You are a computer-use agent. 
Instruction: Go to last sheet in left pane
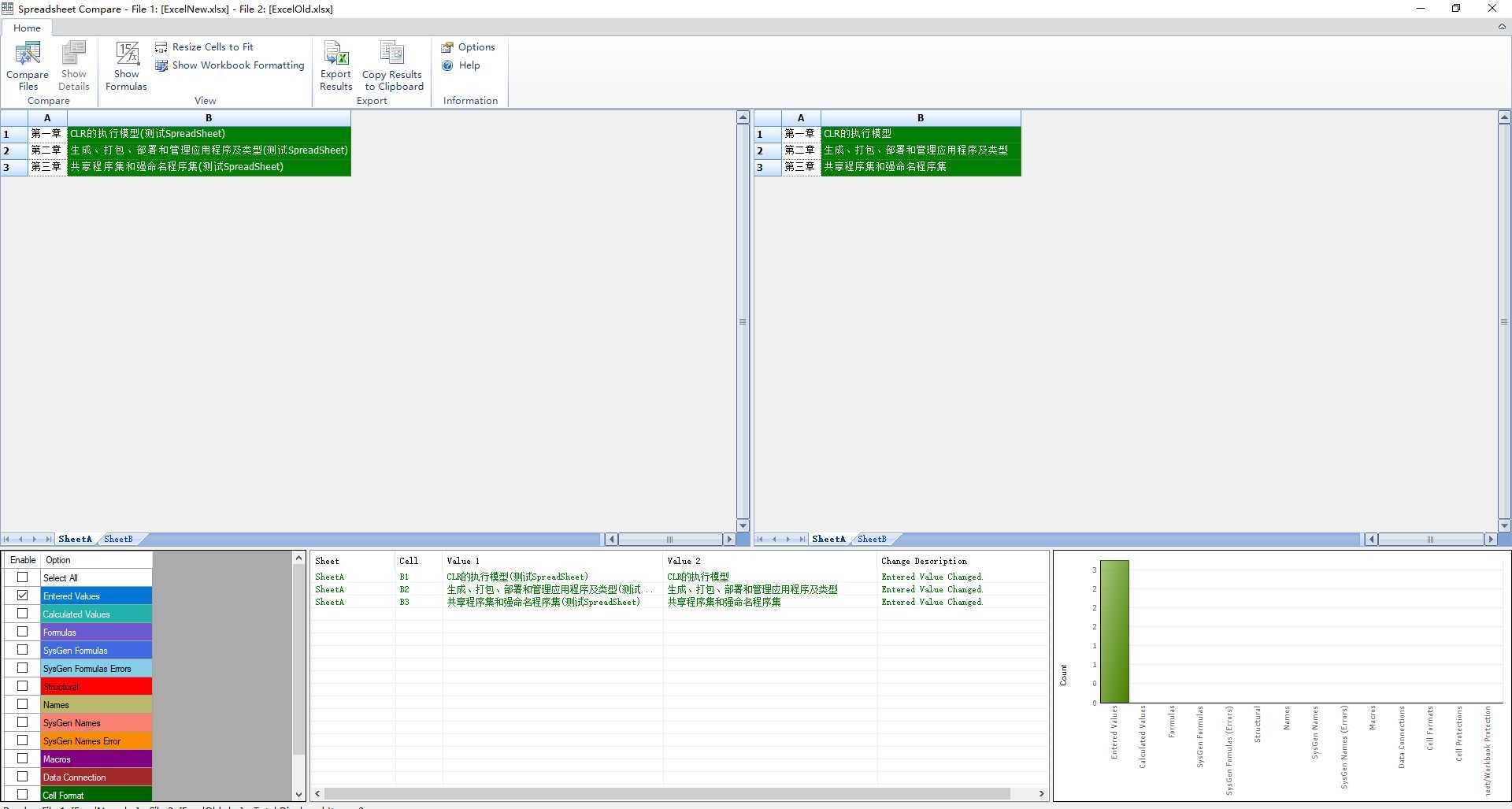coord(48,540)
